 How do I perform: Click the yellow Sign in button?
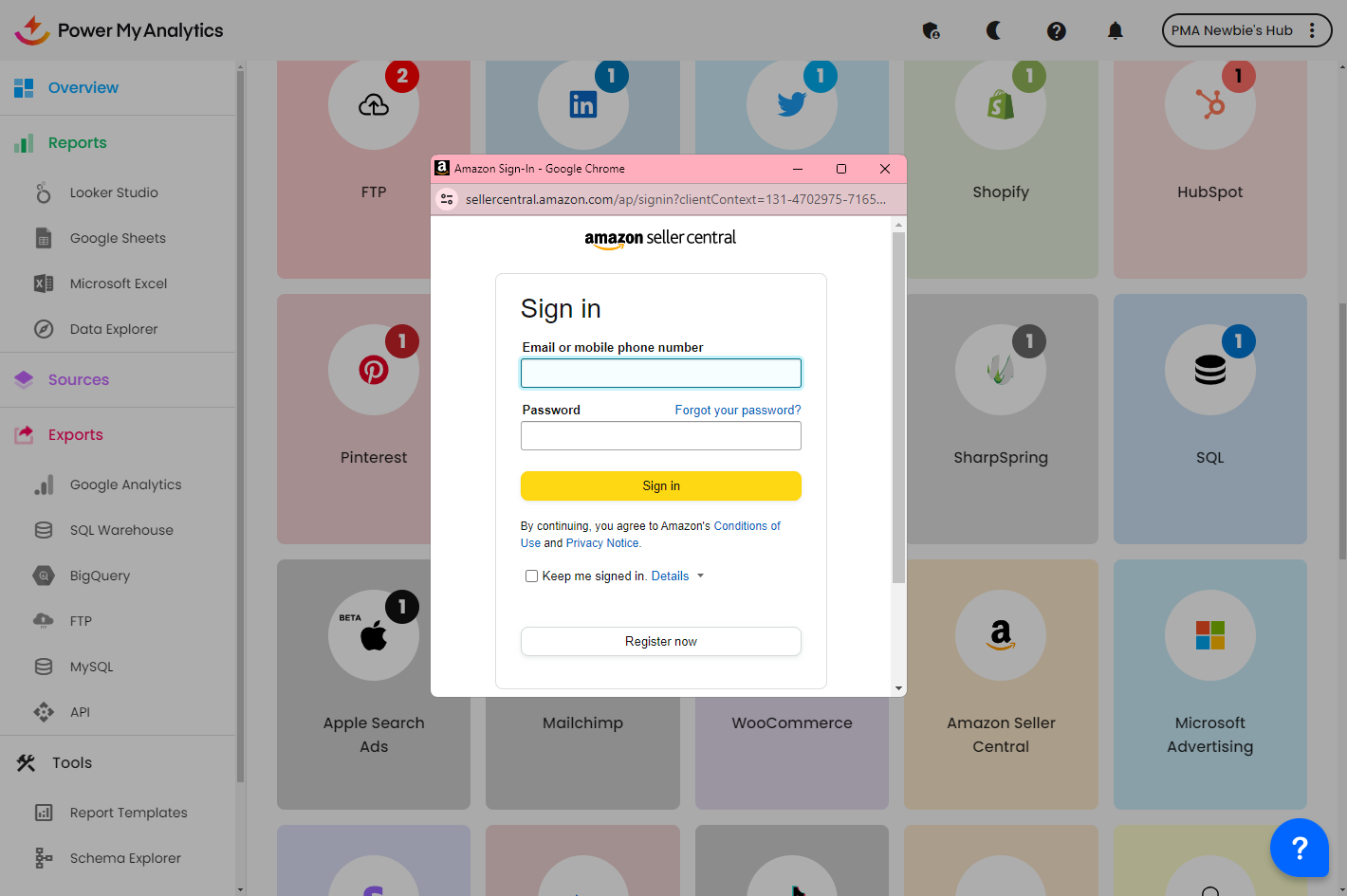tap(660, 485)
